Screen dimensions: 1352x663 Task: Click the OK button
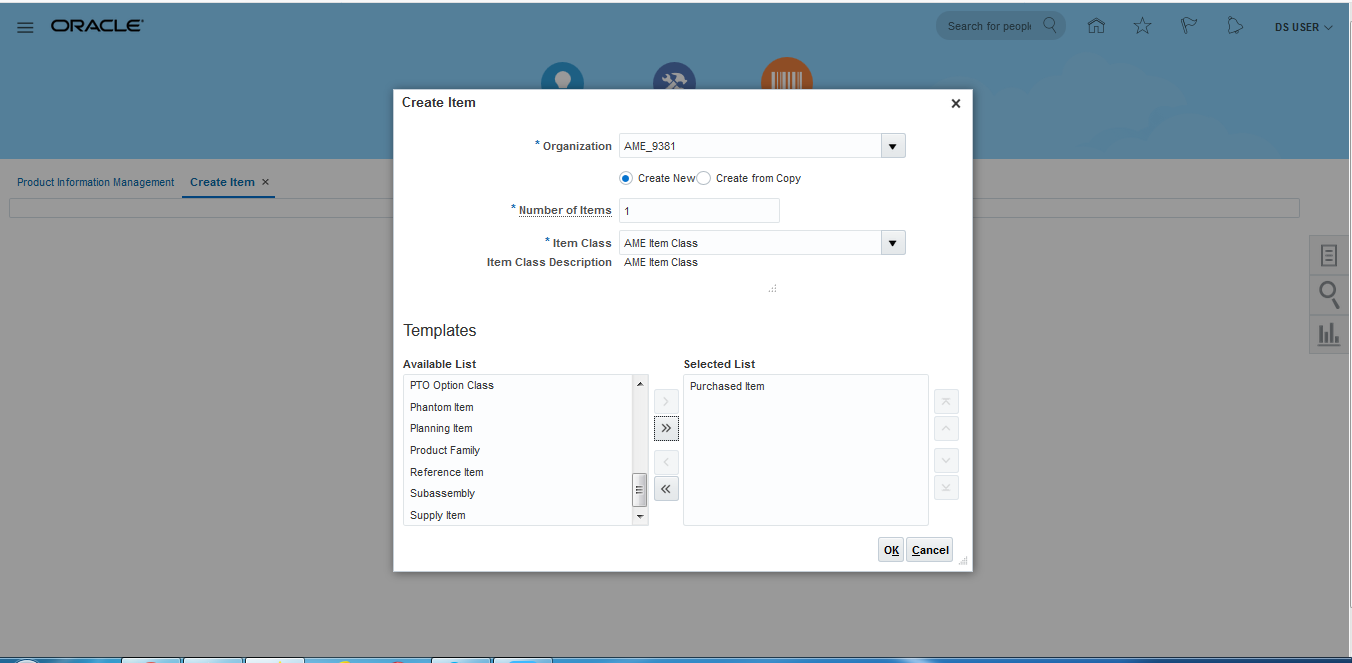(x=891, y=550)
